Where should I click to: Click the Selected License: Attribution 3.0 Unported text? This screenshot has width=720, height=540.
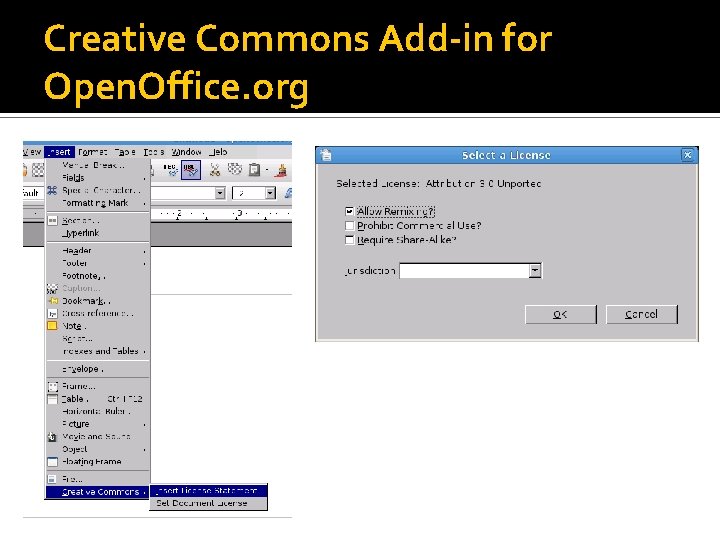439,184
